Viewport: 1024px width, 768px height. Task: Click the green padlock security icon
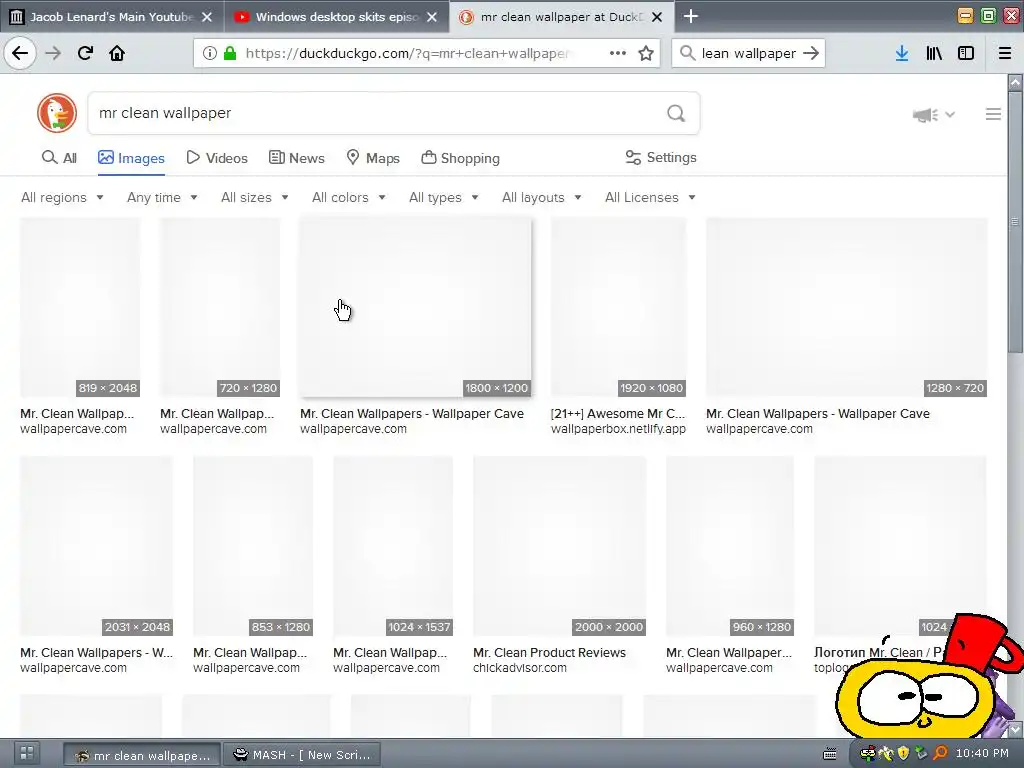(x=230, y=53)
